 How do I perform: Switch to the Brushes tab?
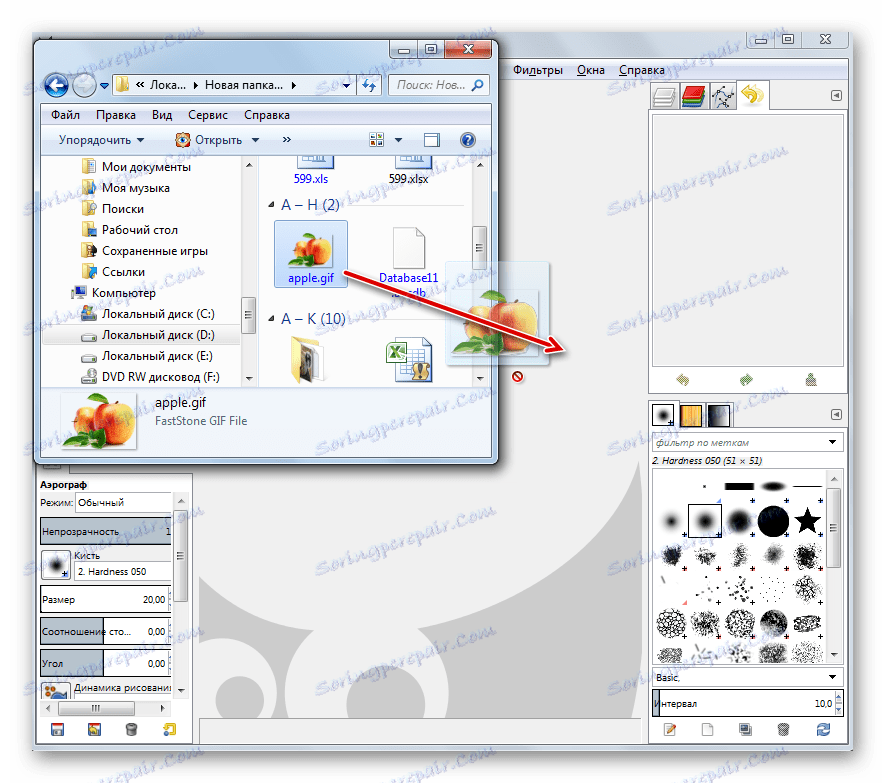click(x=663, y=415)
